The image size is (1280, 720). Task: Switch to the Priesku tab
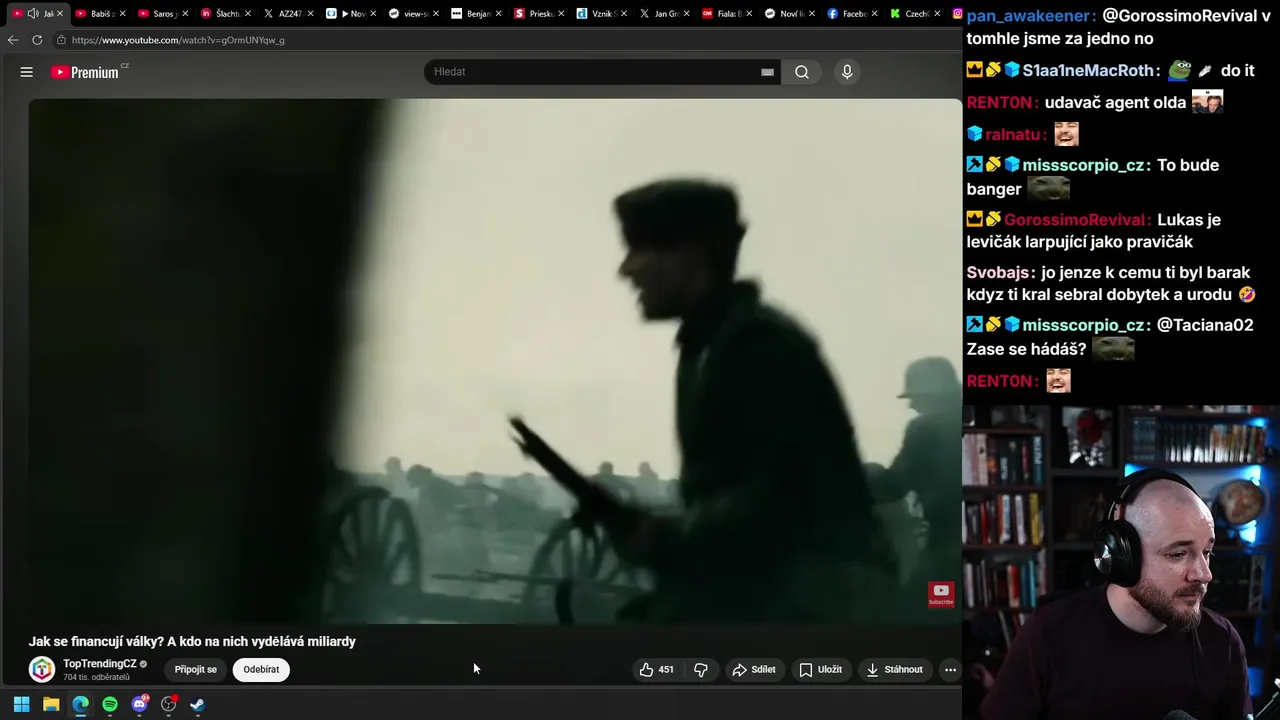coord(537,14)
